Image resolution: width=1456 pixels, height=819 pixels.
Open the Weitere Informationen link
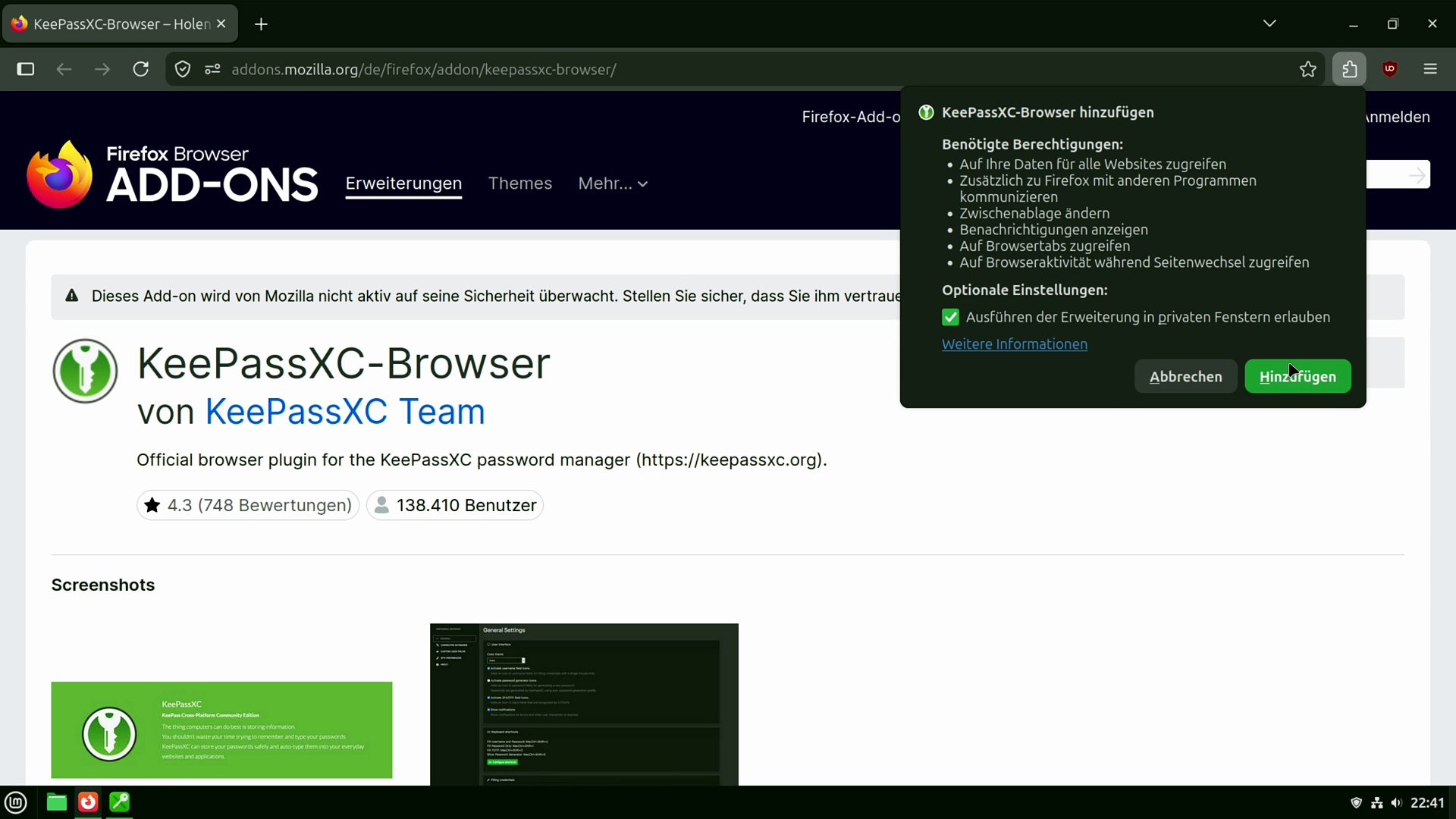1015,344
